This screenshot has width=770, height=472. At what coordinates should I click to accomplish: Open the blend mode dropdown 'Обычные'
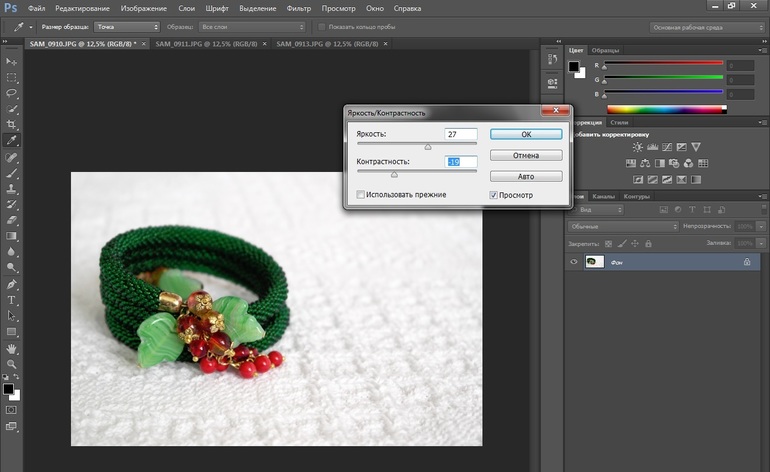(622, 226)
